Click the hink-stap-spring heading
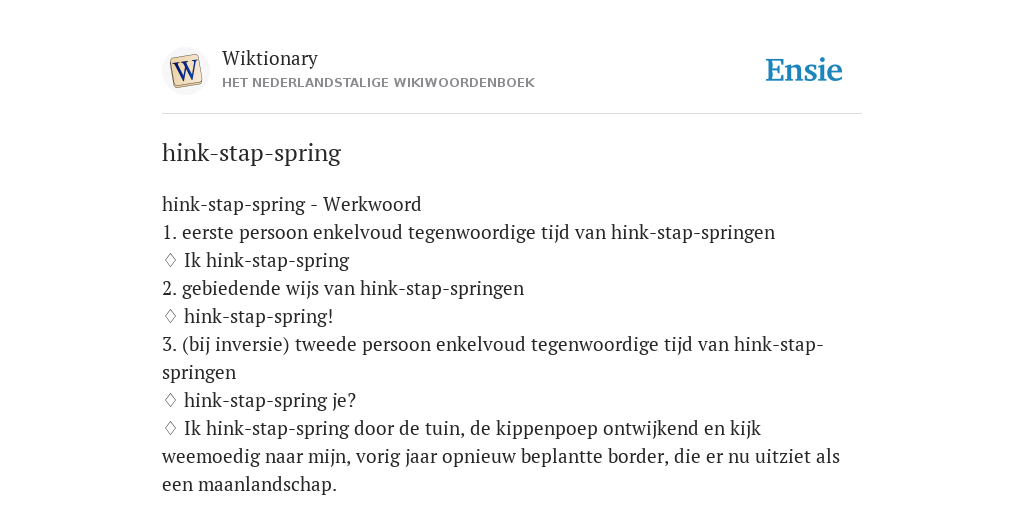Image resolution: width=1024 pixels, height=512 pixels. [251, 153]
